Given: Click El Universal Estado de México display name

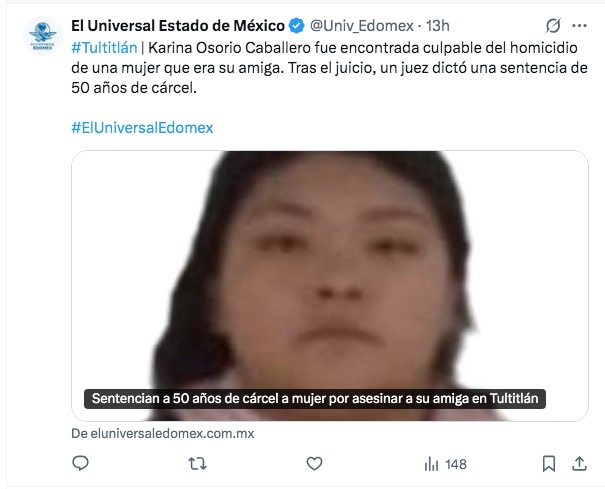Looking at the screenshot, I should pos(178,26).
